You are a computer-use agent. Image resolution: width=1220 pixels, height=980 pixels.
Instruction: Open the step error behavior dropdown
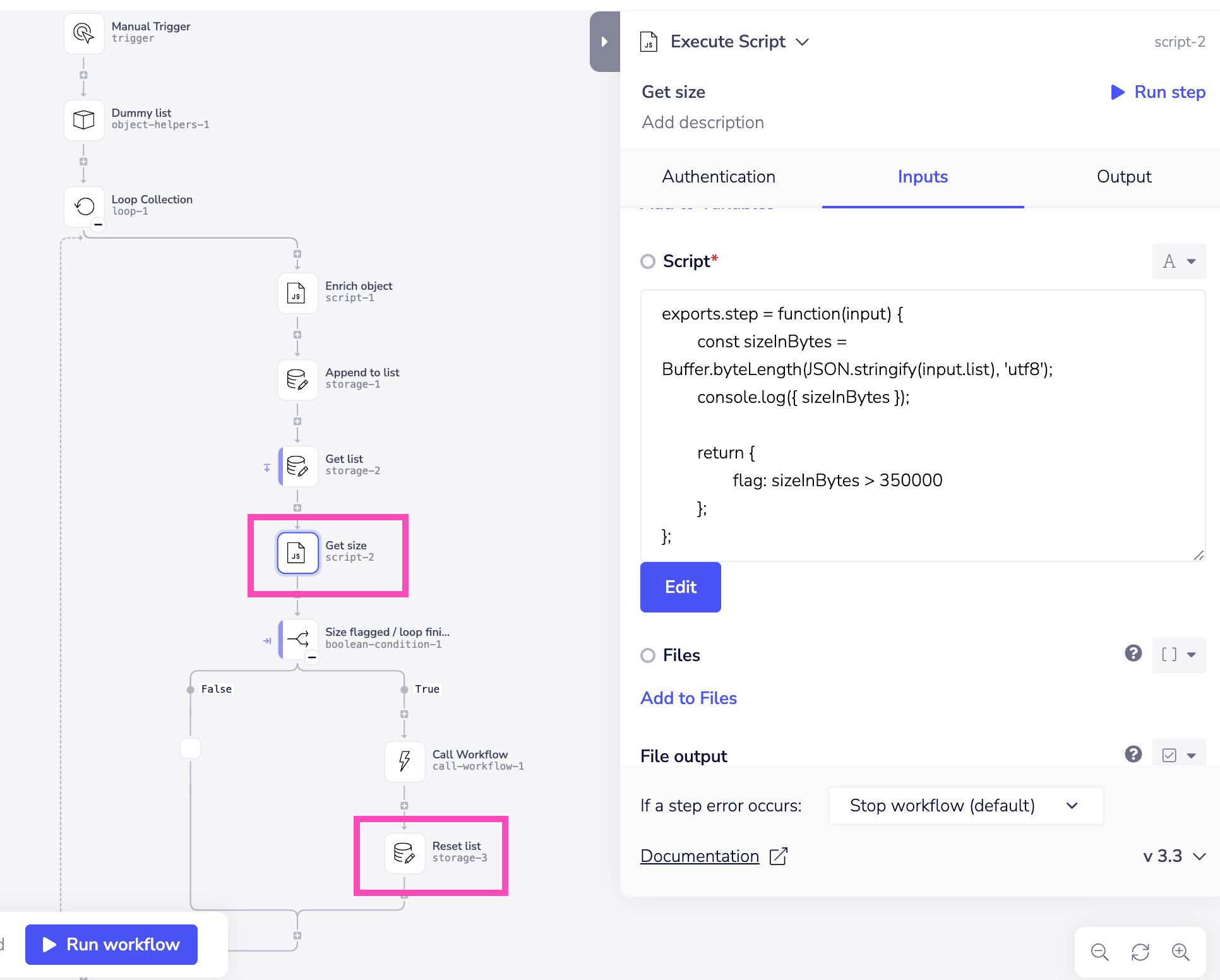pos(965,806)
